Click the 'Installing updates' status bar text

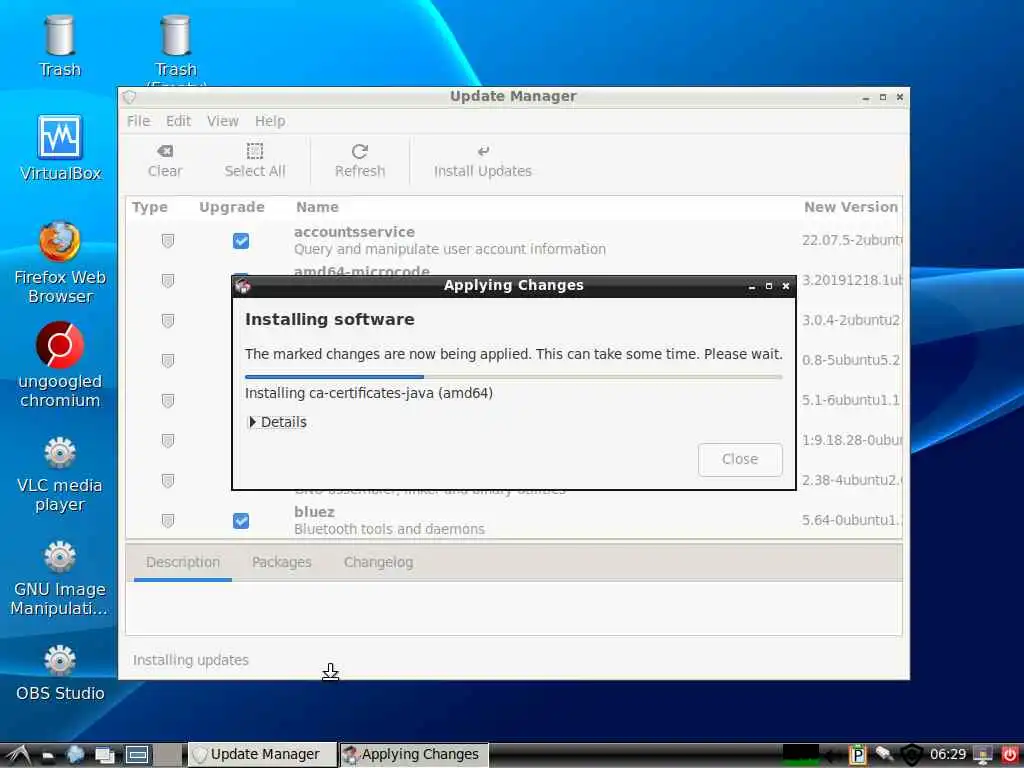191,660
